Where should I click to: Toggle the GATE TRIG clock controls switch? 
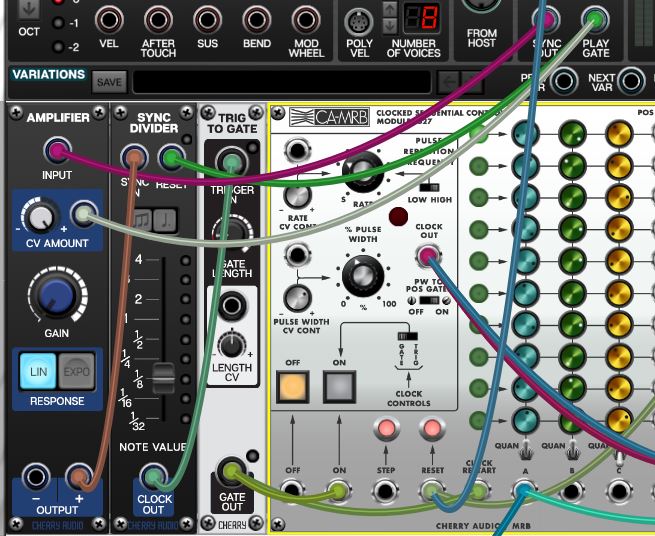408,336
